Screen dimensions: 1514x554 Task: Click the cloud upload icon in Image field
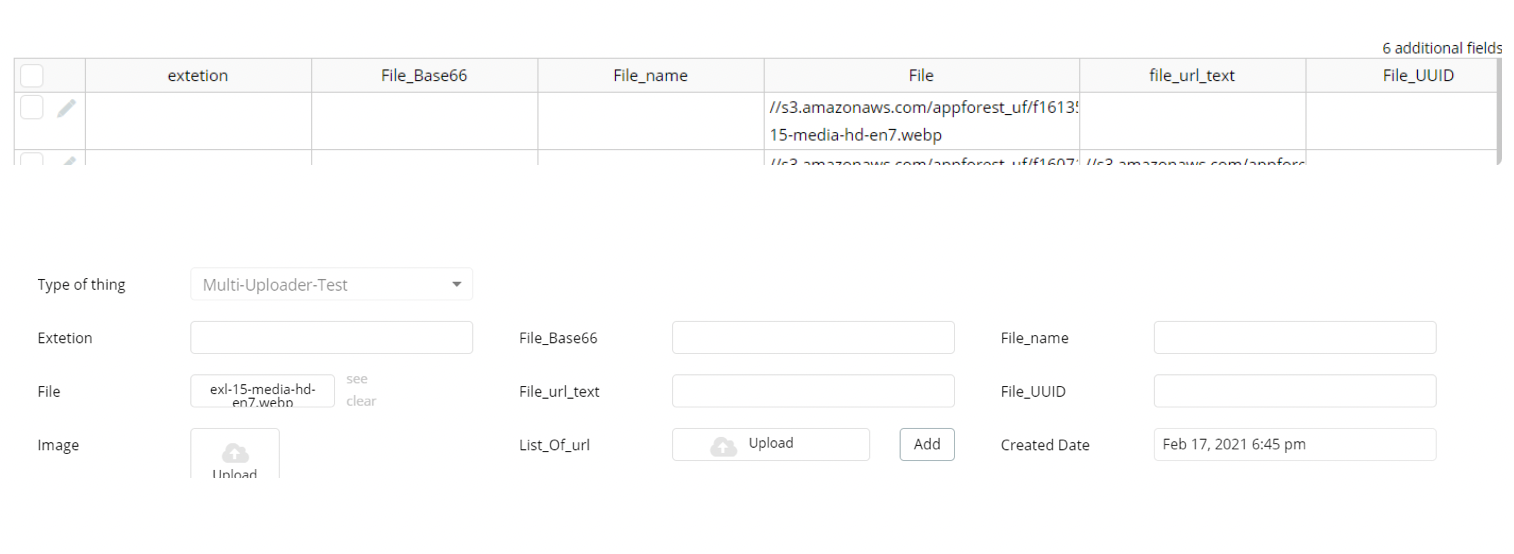pos(235,453)
